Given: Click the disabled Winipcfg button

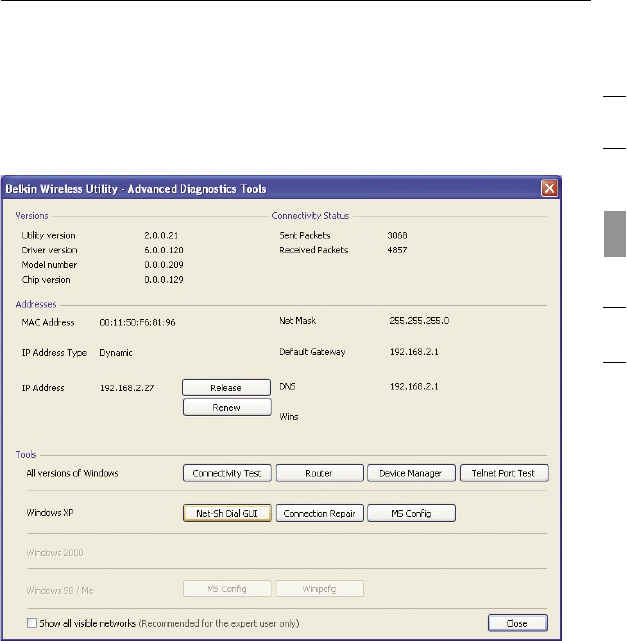Looking at the screenshot, I should click(x=319, y=589).
